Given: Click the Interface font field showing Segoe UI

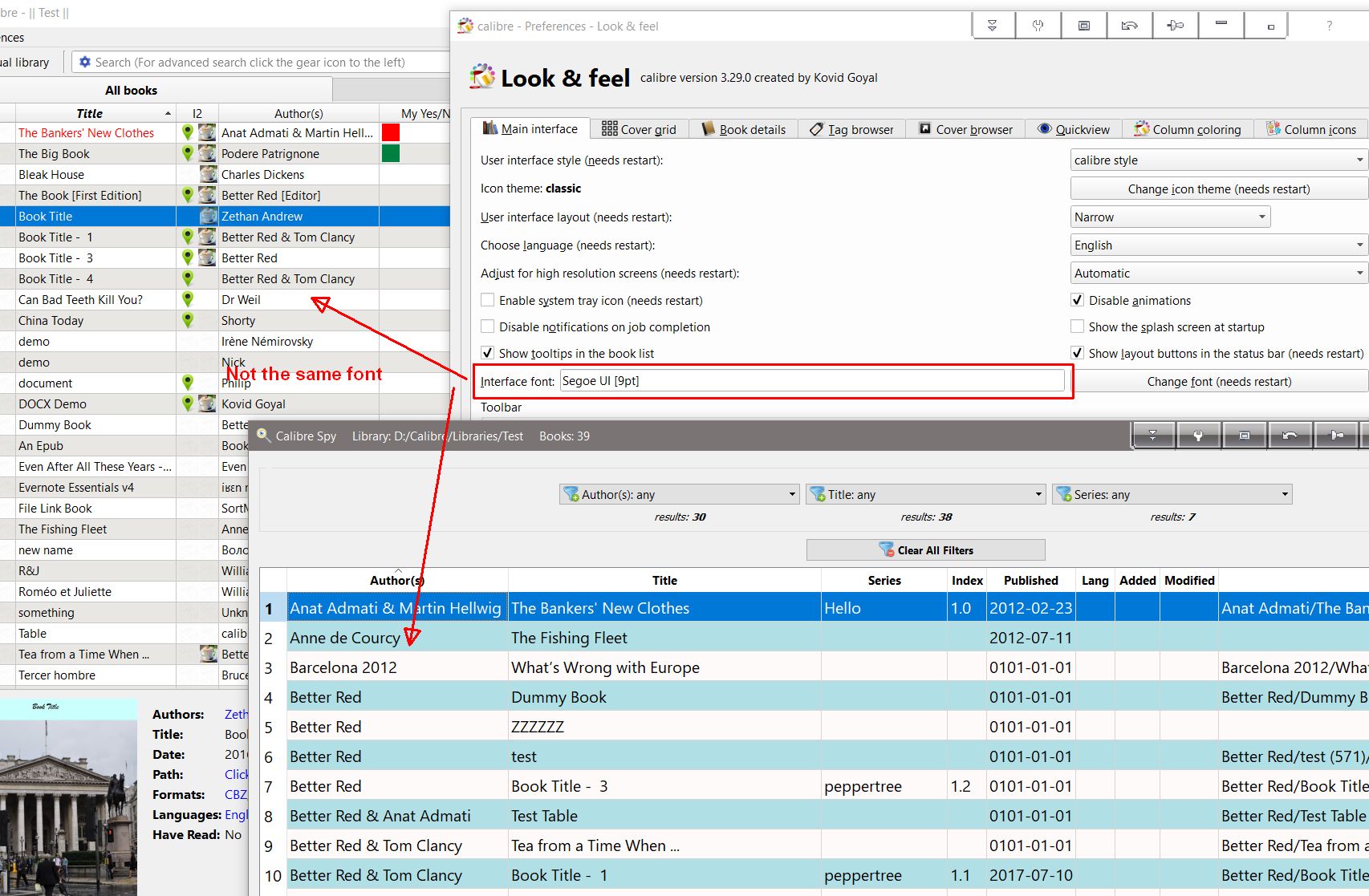Looking at the screenshot, I should 812,380.
